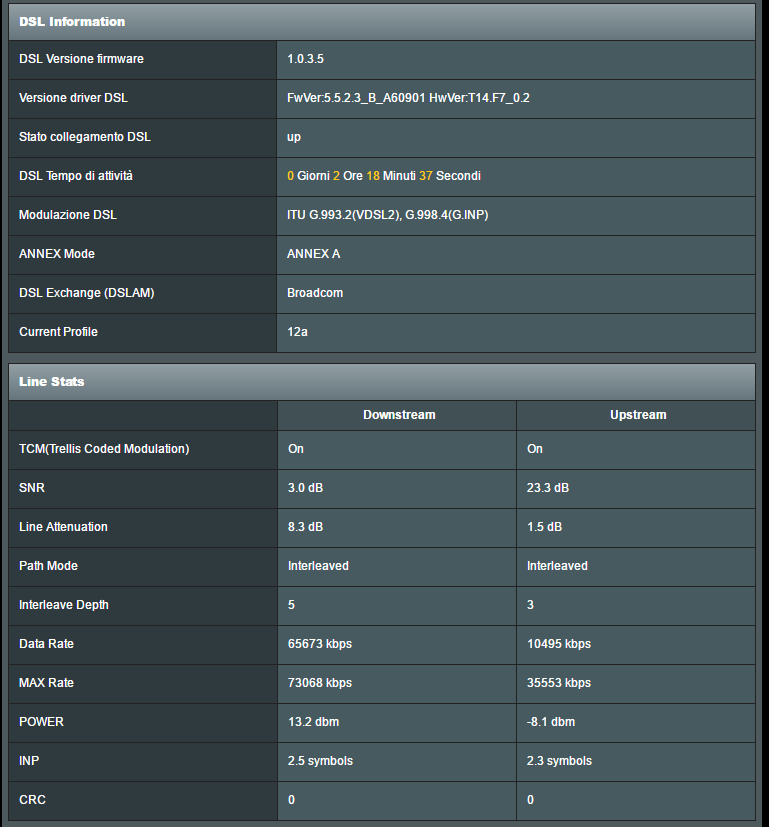The height and width of the screenshot is (827, 769).
Task: Click the DSL link status value 'up'
Action: [x=294, y=137]
